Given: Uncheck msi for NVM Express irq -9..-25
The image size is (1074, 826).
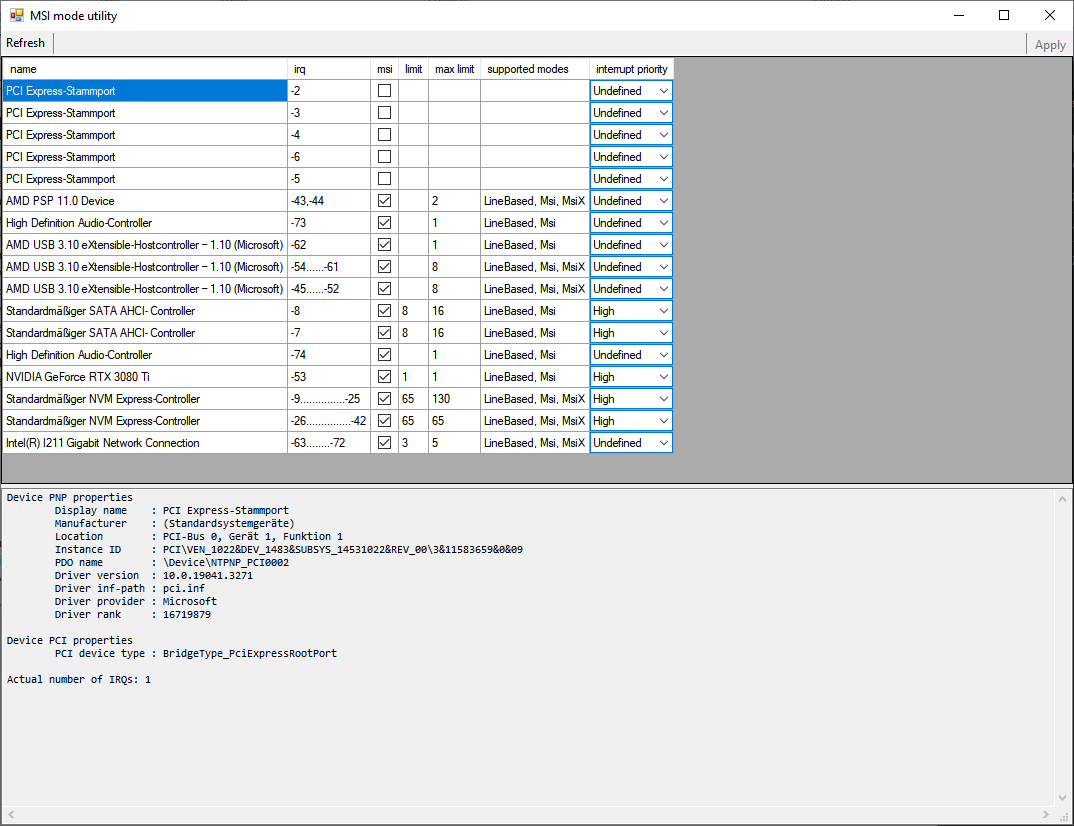Looking at the screenshot, I should (385, 399).
